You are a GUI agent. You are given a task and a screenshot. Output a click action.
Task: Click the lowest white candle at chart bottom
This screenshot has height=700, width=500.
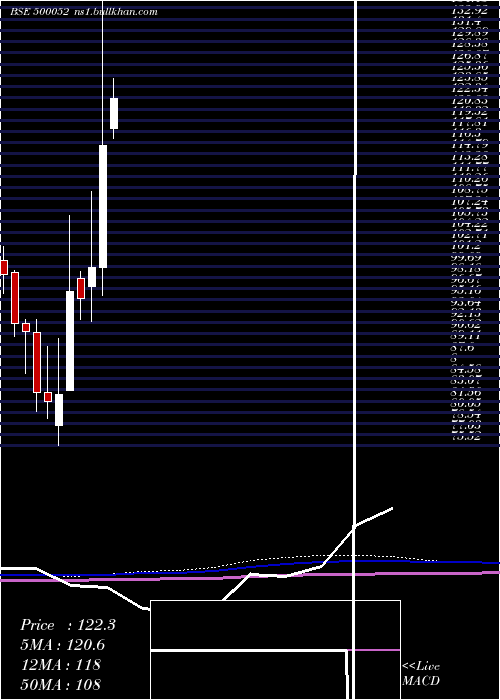[59, 410]
